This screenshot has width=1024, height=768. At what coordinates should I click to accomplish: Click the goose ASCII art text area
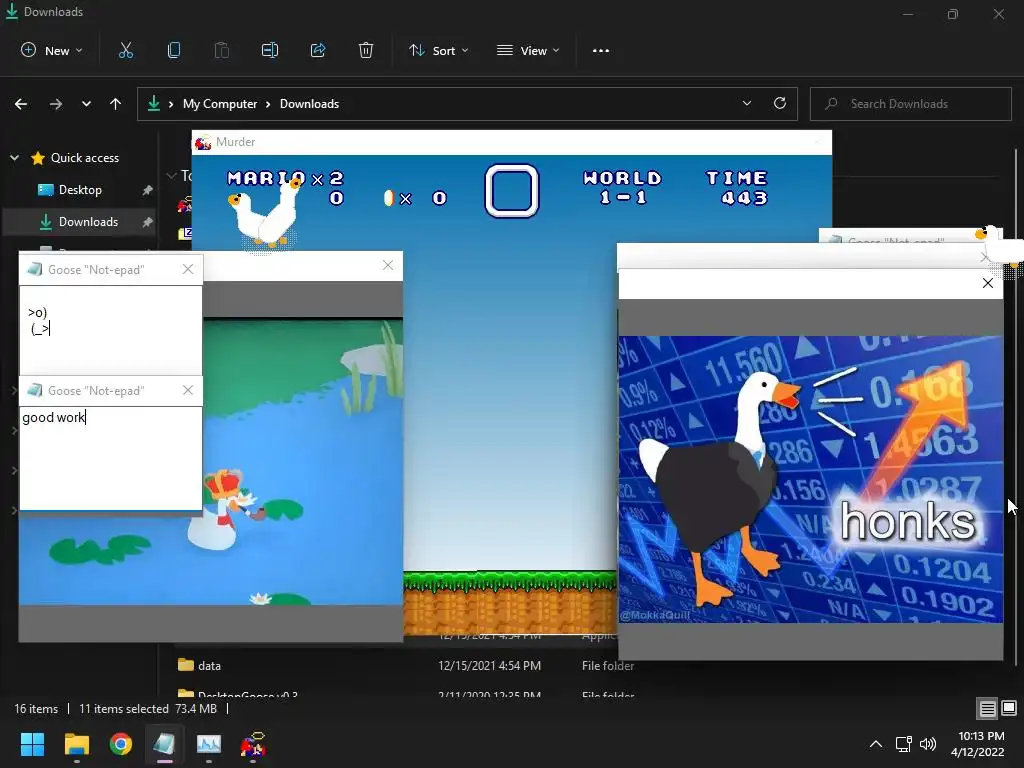point(110,330)
